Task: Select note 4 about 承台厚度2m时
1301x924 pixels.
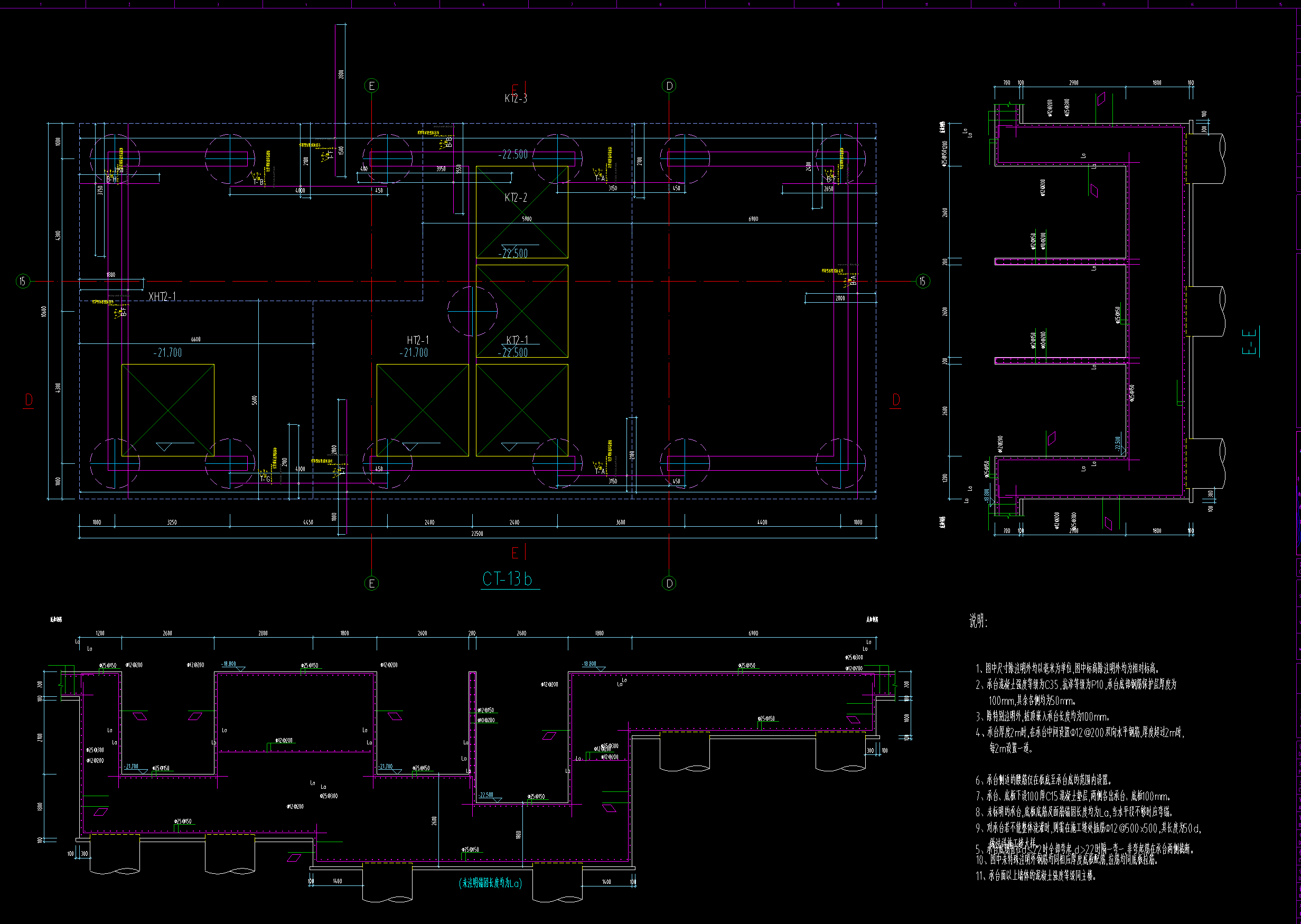Action: 1080,732
